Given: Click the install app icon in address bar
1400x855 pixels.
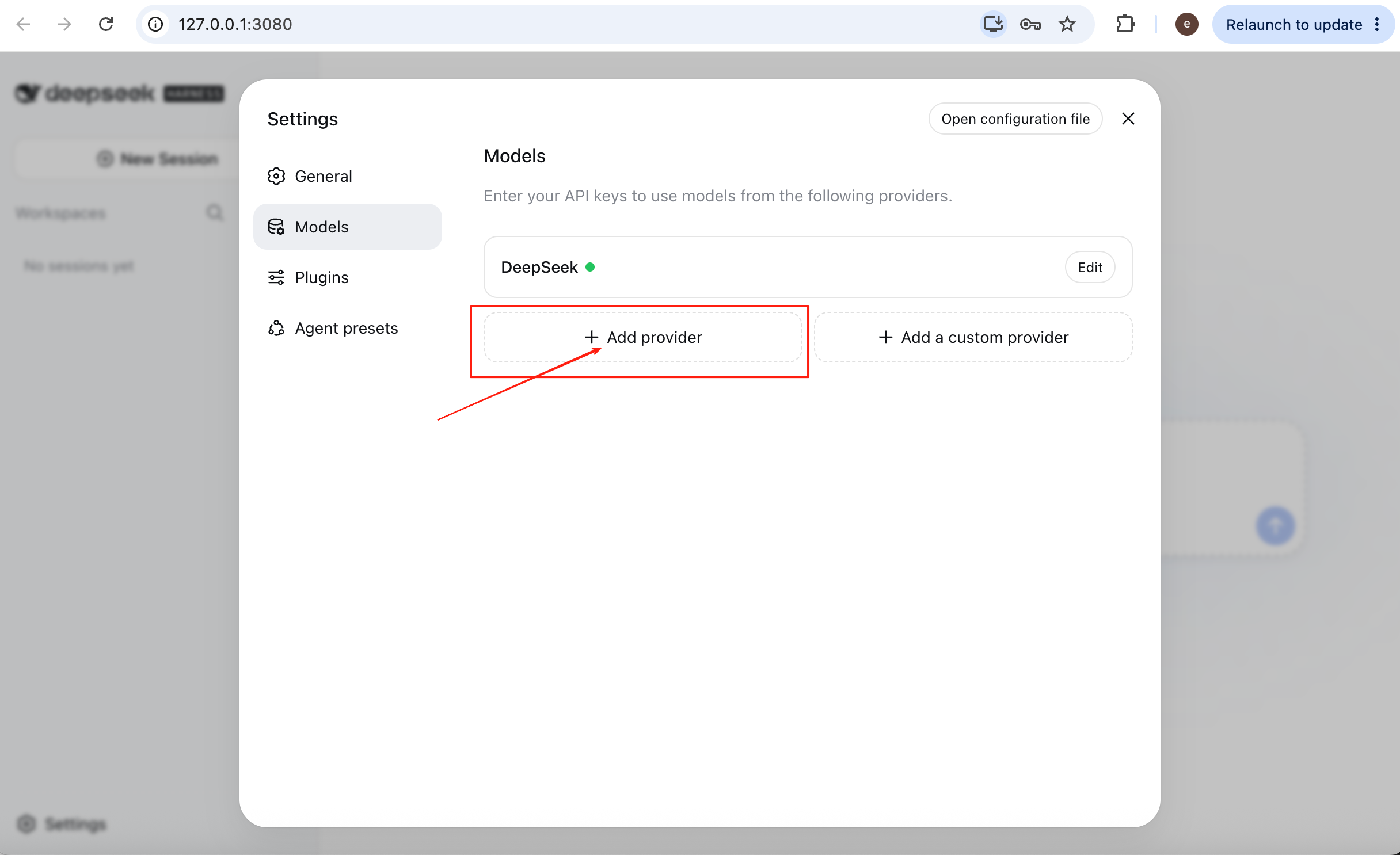Looking at the screenshot, I should (x=994, y=24).
